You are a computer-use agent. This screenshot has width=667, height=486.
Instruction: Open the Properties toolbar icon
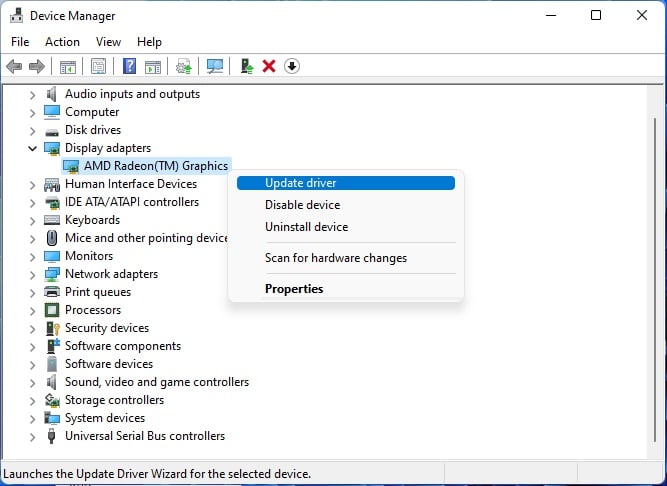pos(98,66)
